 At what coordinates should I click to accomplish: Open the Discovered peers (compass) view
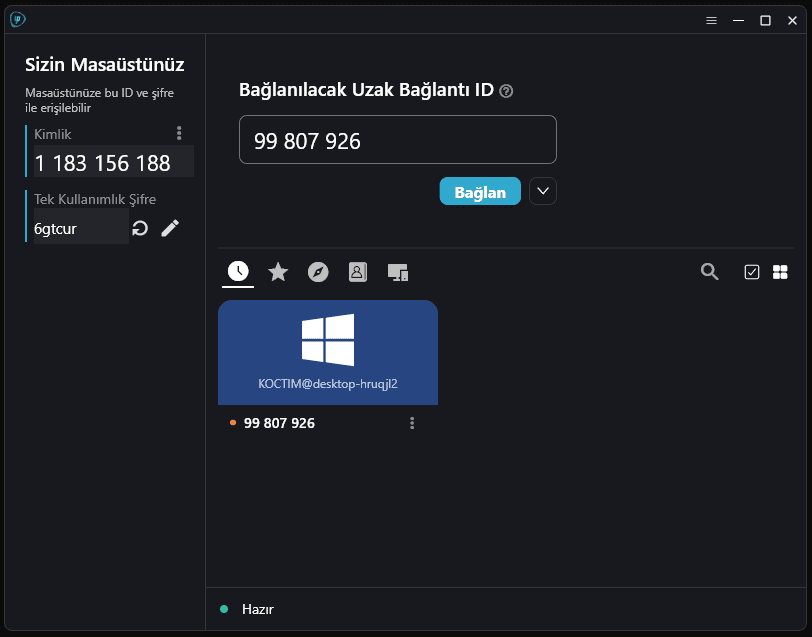click(x=318, y=271)
